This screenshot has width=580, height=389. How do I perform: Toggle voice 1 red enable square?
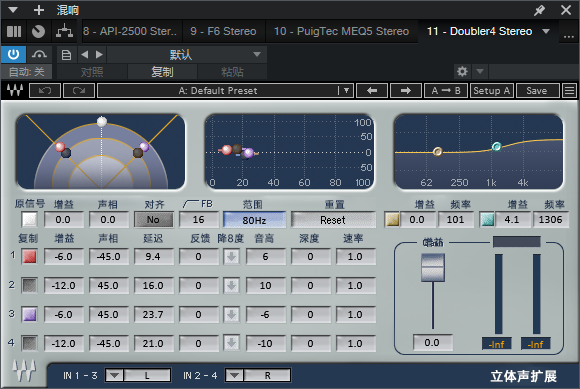pos(30,256)
